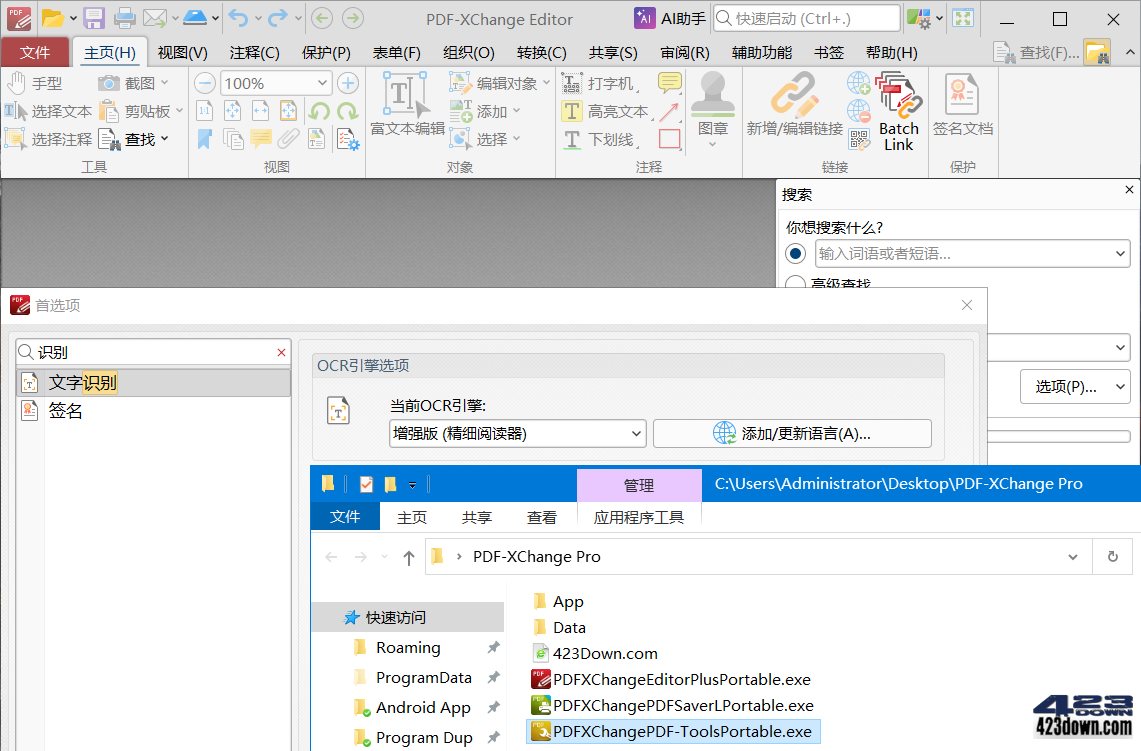
Task: Select the Hand (手型) tool
Action: pos(34,84)
